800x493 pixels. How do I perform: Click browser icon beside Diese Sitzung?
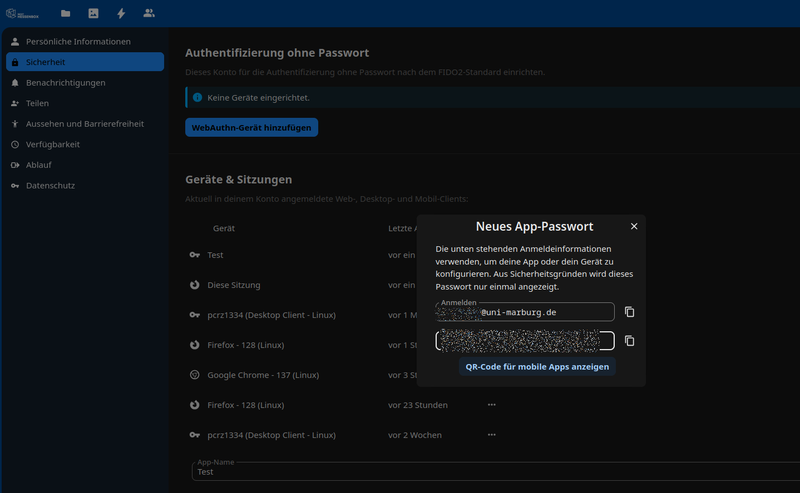[x=194, y=285]
